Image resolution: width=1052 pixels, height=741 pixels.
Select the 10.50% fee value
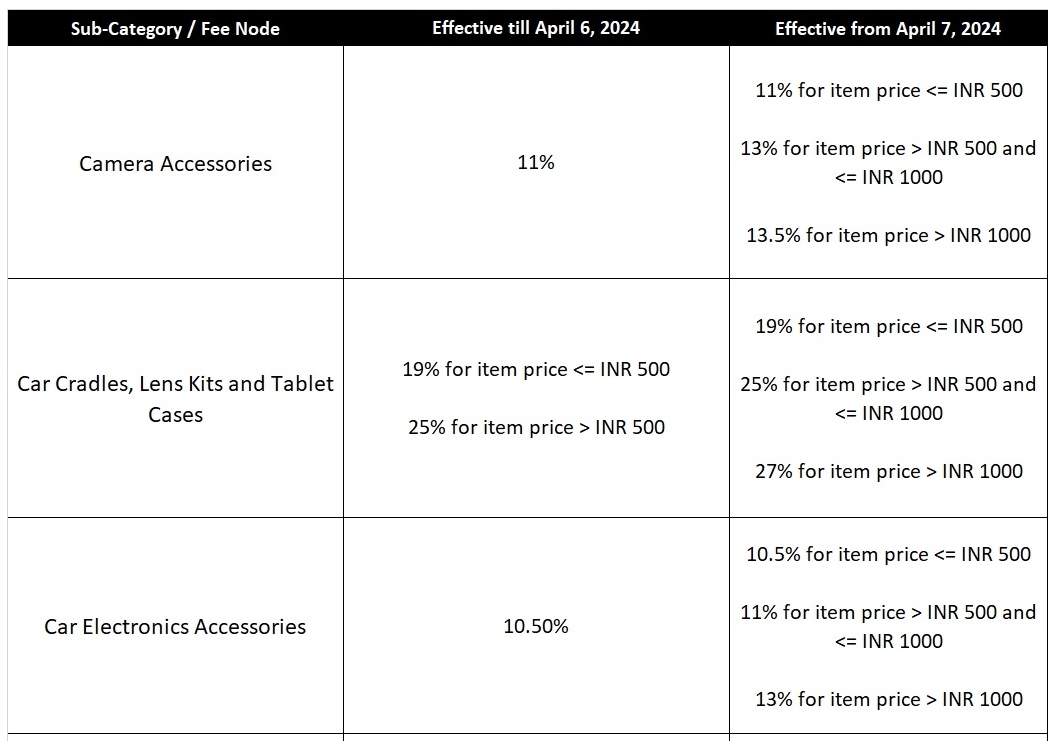536,627
